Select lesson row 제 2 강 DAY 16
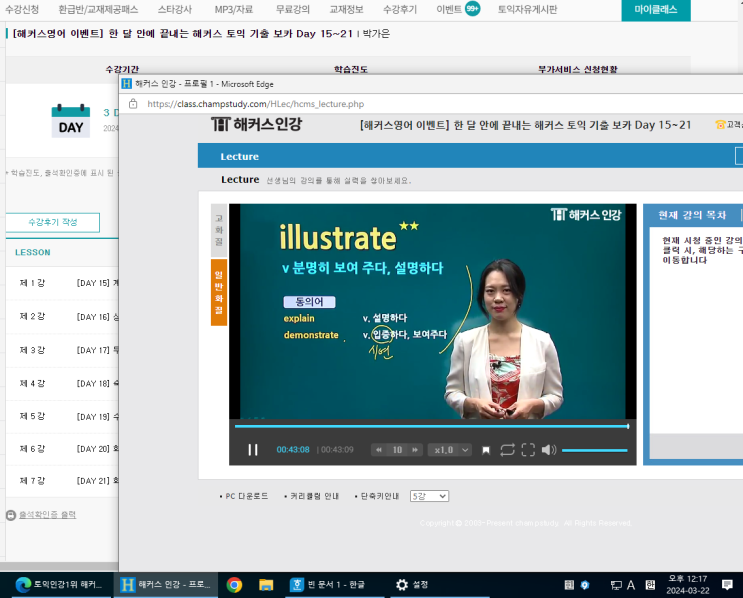 62,317
